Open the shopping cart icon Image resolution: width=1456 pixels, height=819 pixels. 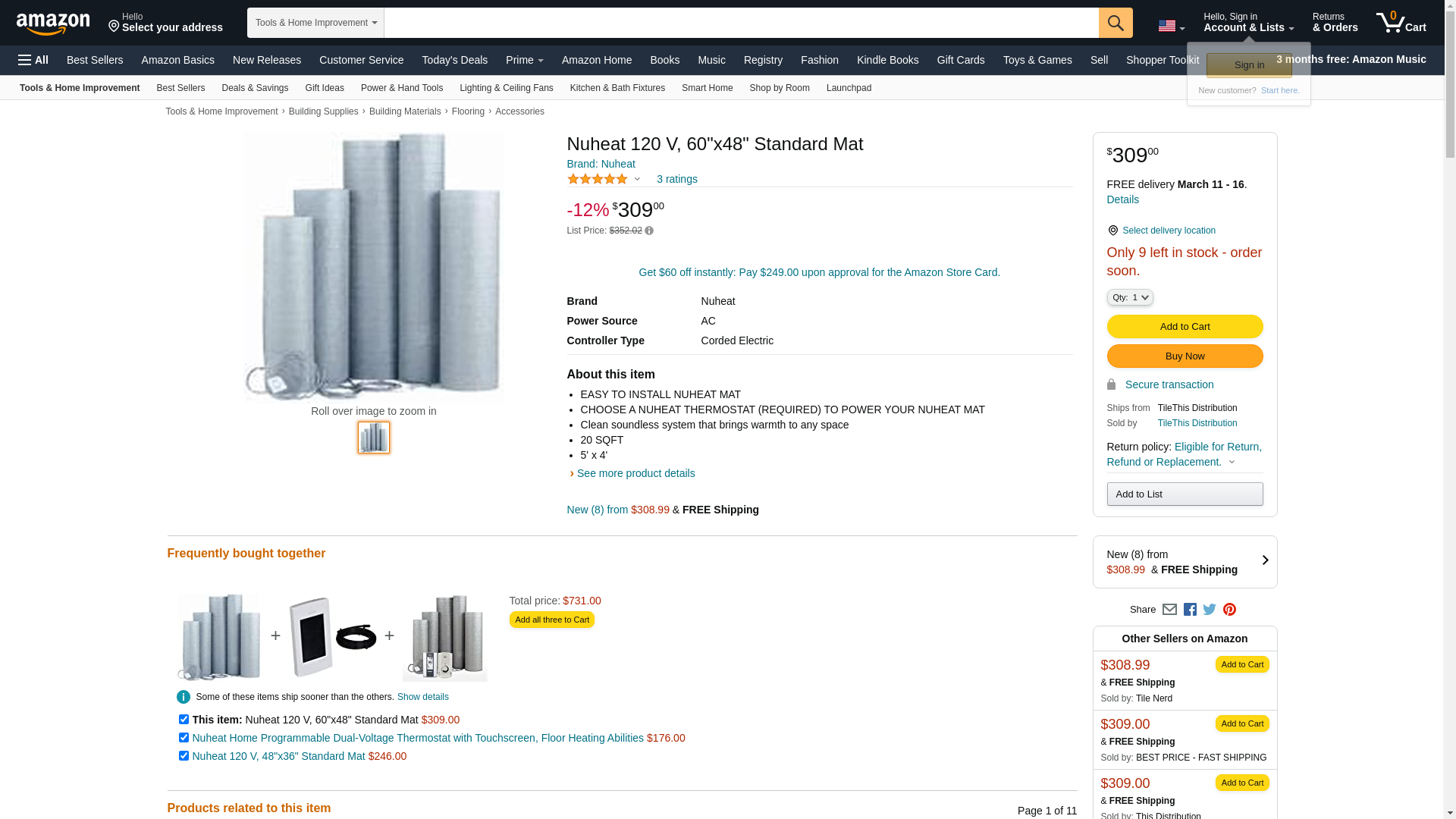click(1401, 23)
